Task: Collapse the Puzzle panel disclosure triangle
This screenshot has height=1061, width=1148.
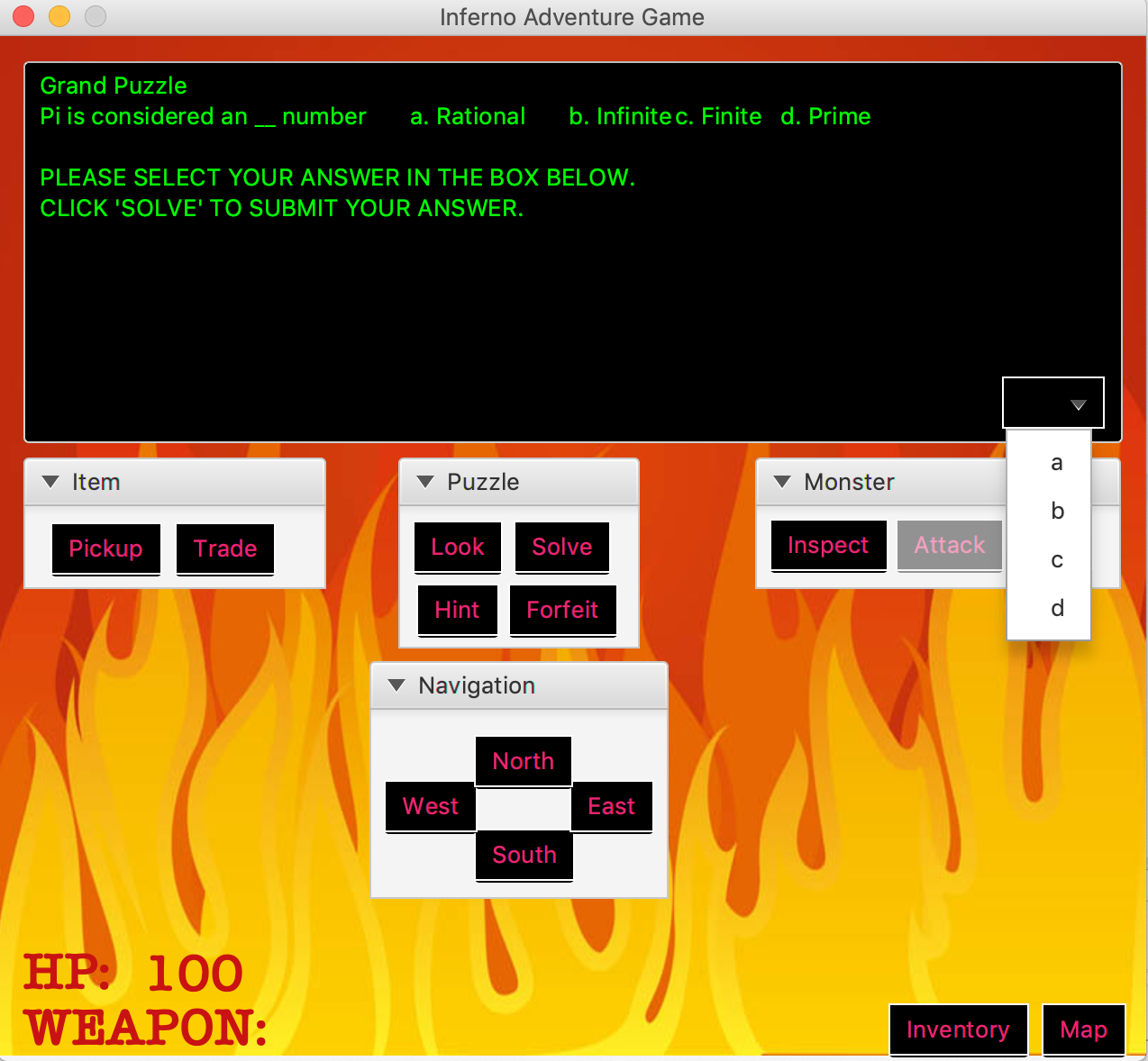Action: point(425,482)
